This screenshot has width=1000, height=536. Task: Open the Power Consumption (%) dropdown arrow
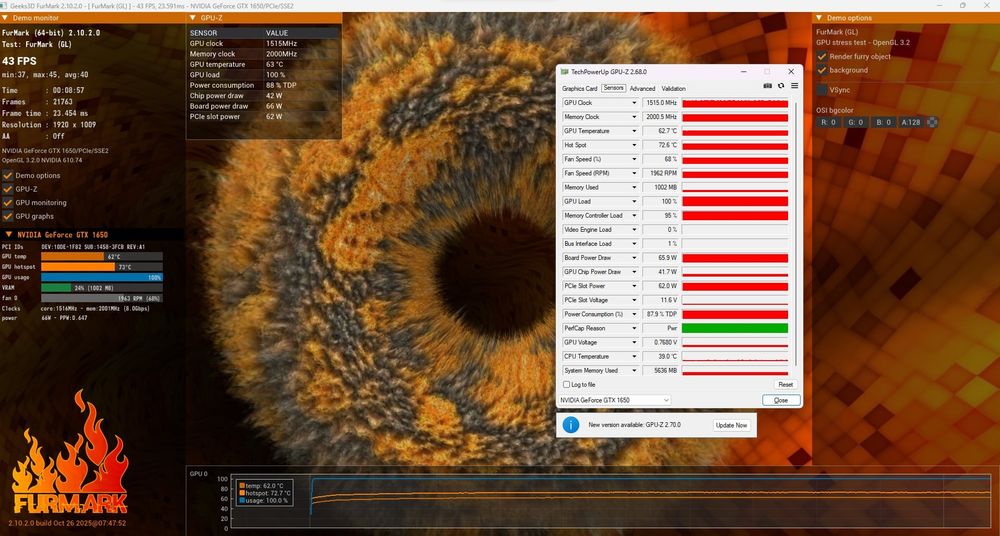tap(634, 314)
